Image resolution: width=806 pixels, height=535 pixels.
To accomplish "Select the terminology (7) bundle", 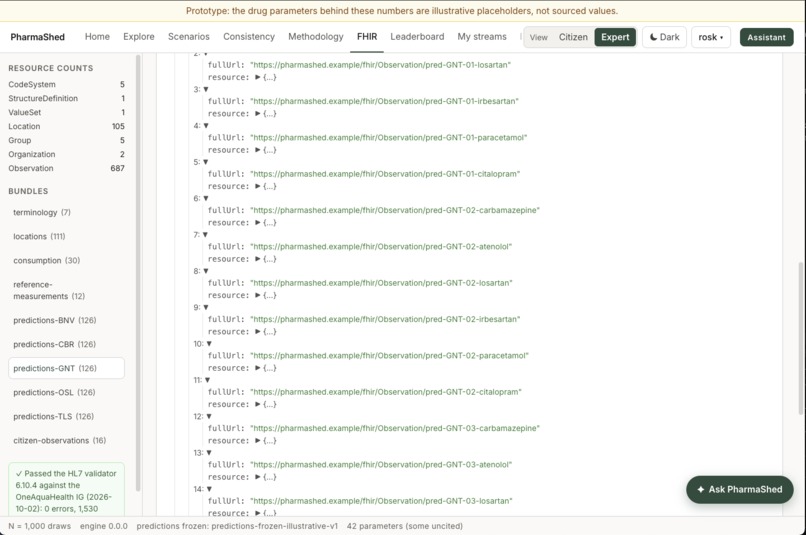I will tap(66, 212).
